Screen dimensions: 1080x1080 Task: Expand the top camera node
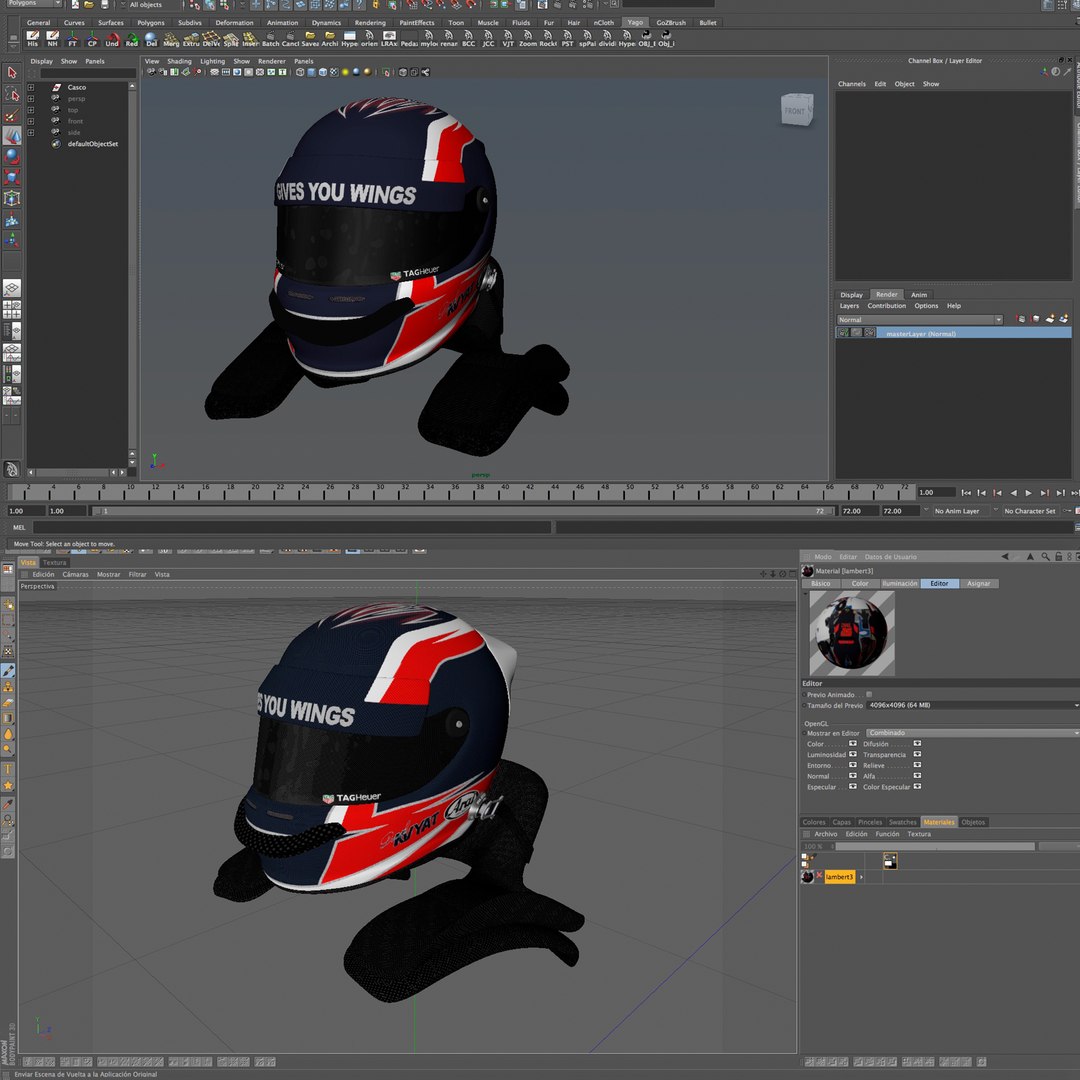[31, 110]
